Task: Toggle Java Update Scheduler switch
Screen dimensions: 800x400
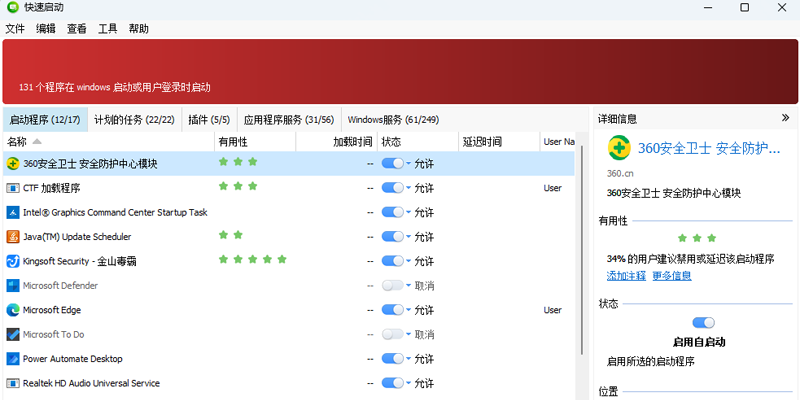Action: point(393,237)
